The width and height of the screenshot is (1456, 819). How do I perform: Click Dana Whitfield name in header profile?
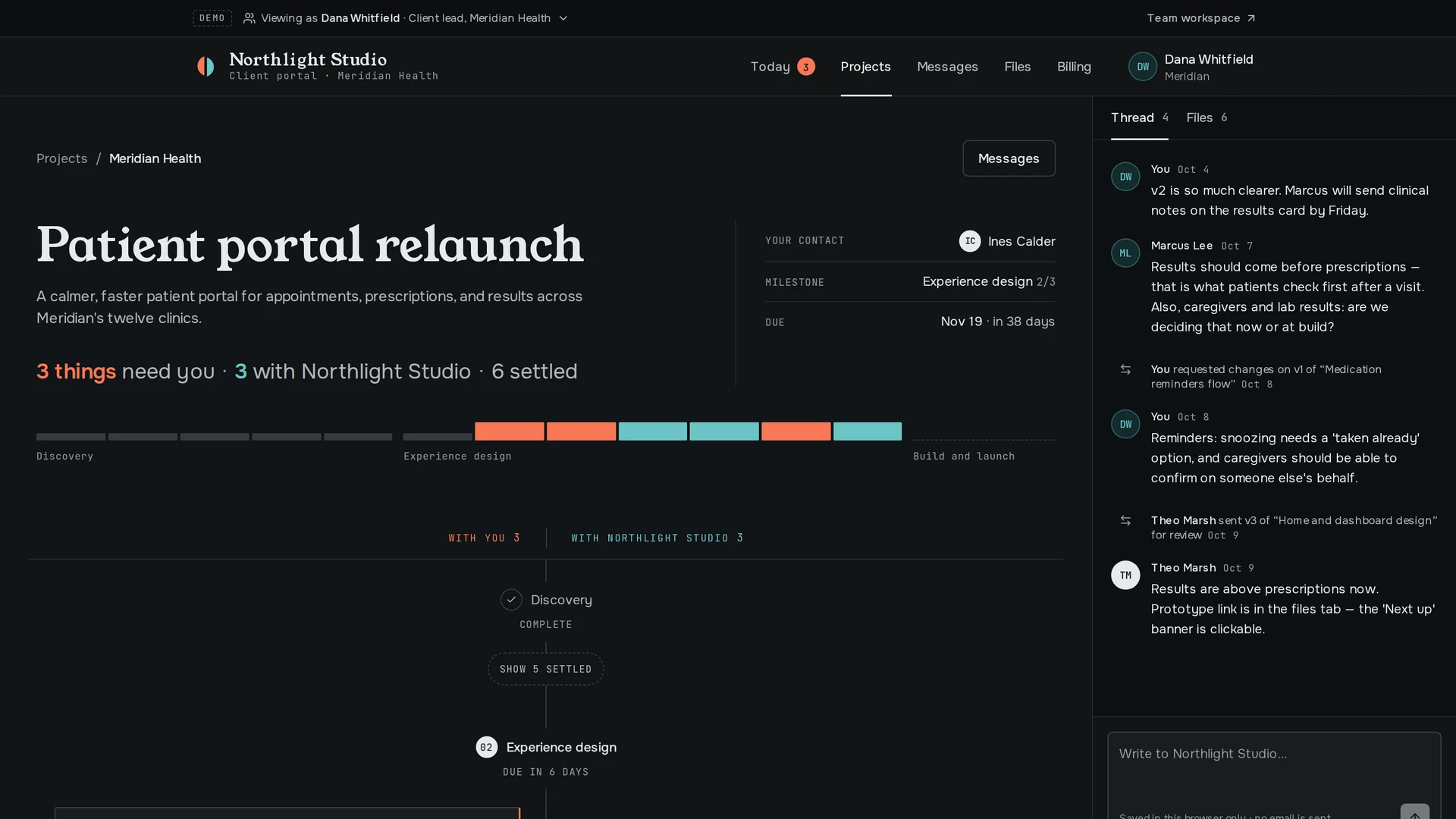tap(1208, 59)
